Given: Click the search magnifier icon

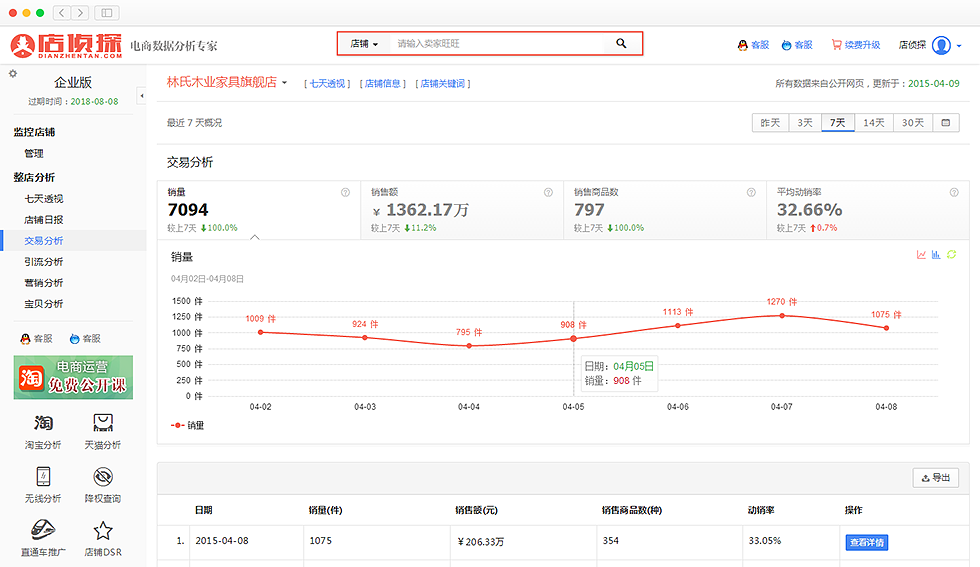Looking at the screenshot, I should [x=621, y=44].
